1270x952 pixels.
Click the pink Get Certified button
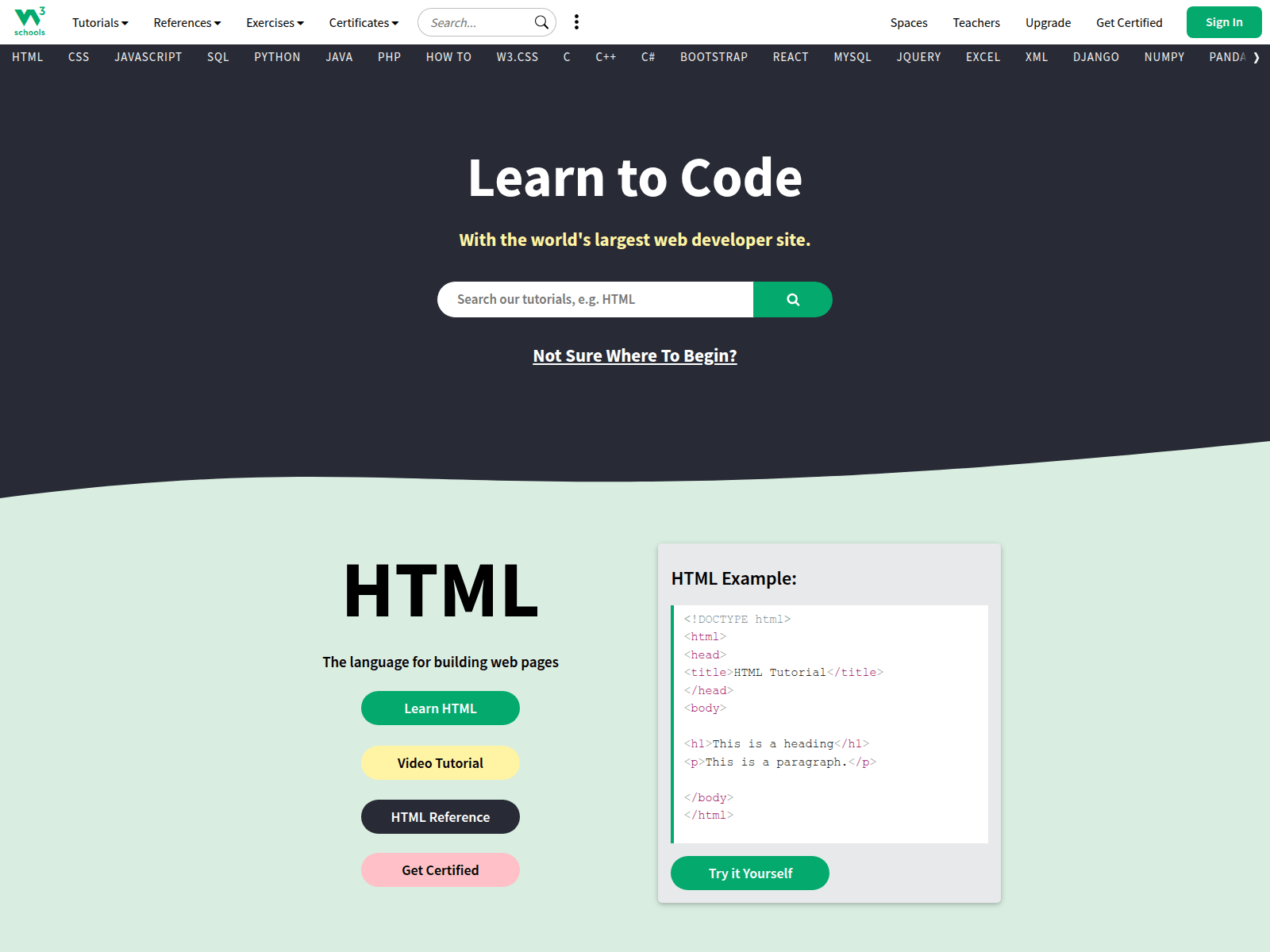[441, 870]
